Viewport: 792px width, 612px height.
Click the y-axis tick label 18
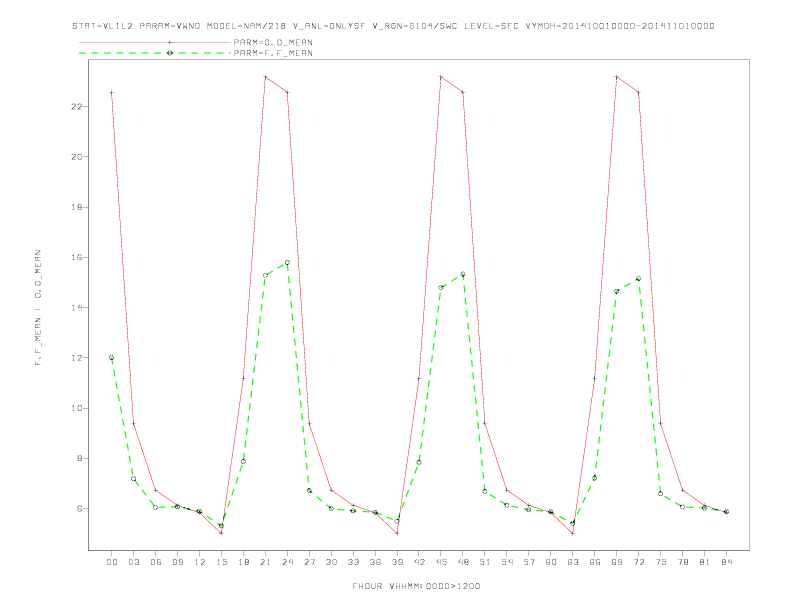[x=77, y=207]
